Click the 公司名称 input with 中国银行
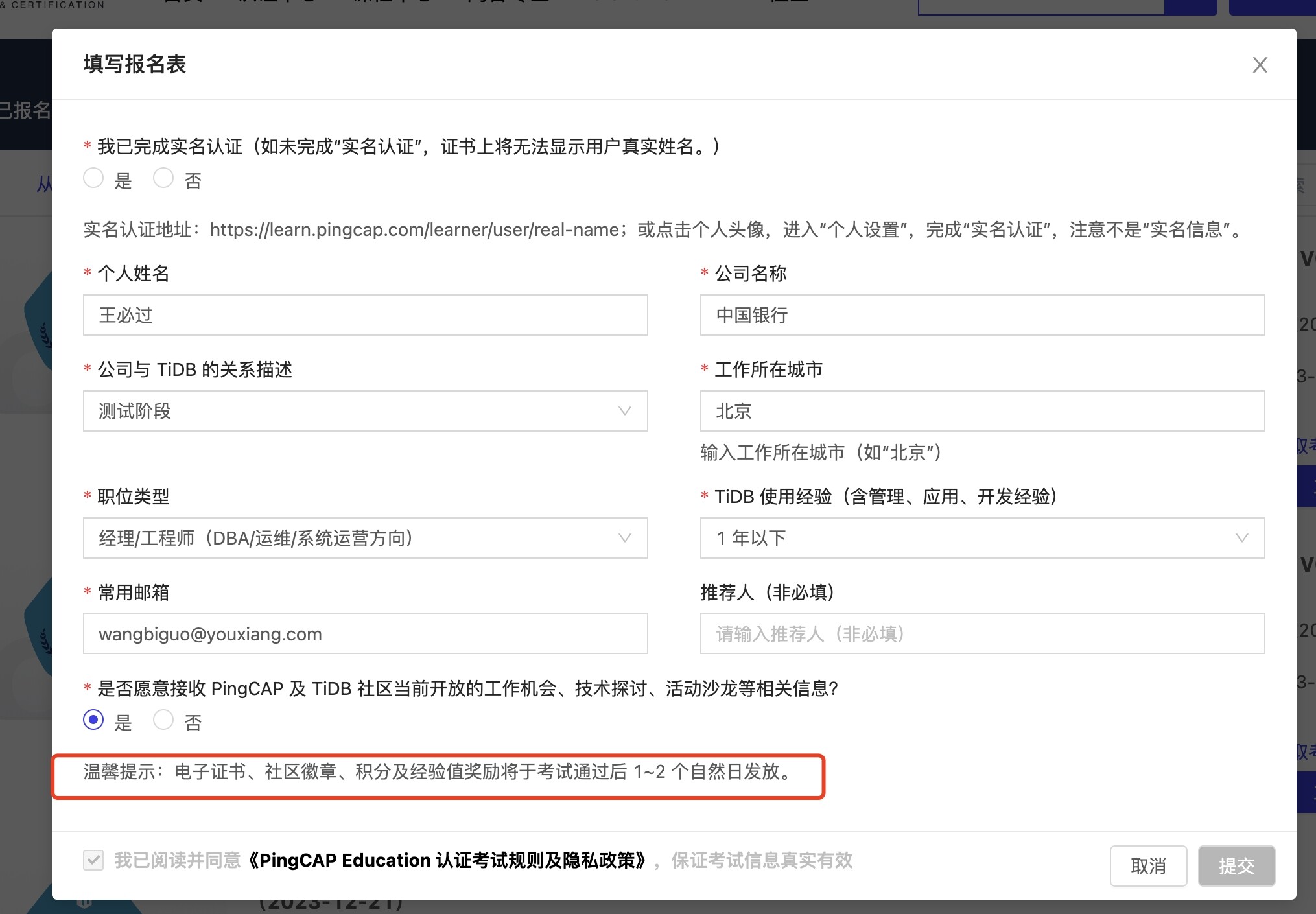 (x=982, y=315)
